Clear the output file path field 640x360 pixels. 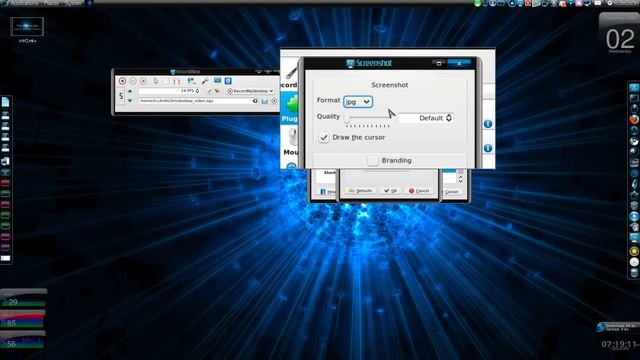[256, 101]
